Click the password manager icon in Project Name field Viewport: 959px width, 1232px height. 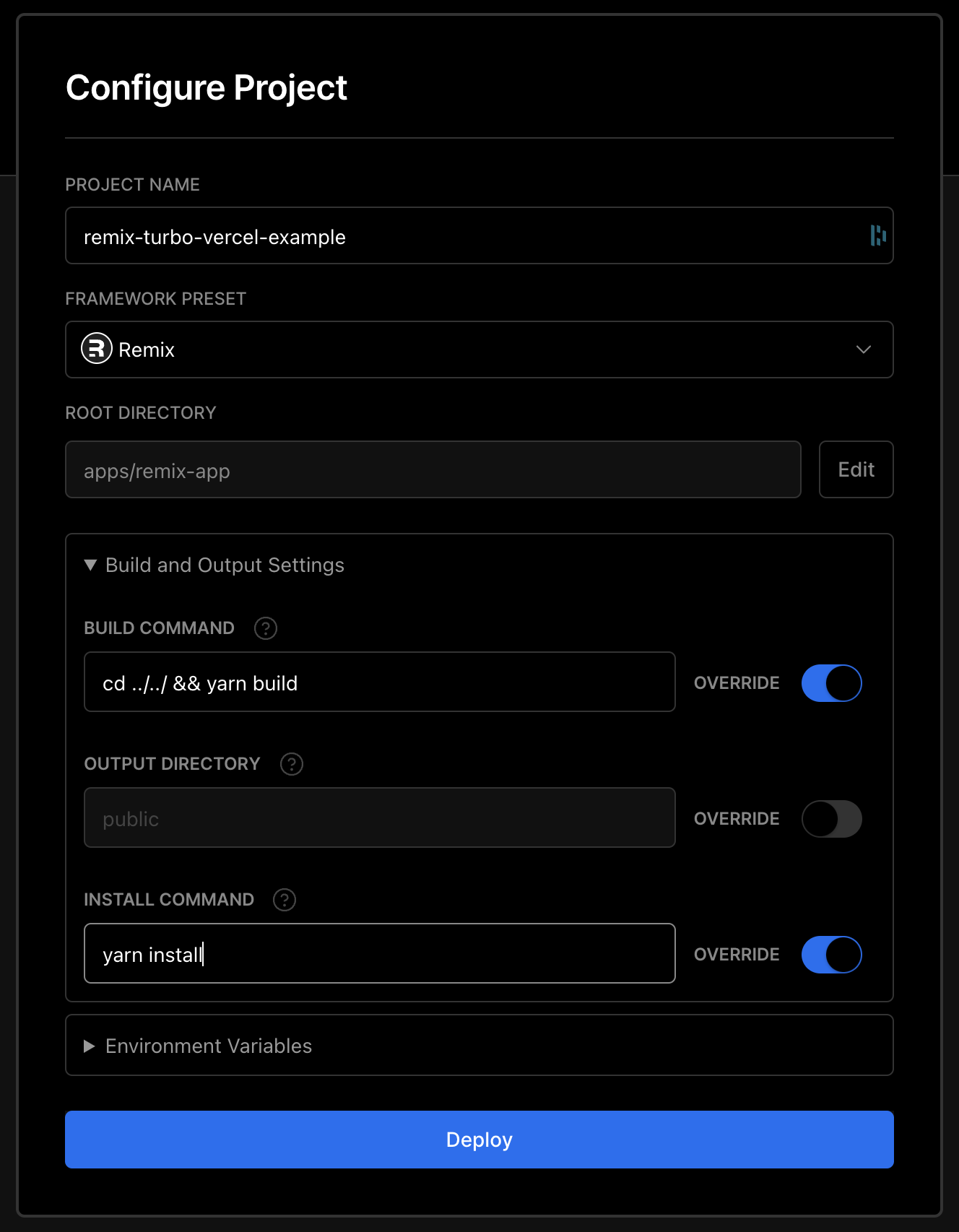878,235
